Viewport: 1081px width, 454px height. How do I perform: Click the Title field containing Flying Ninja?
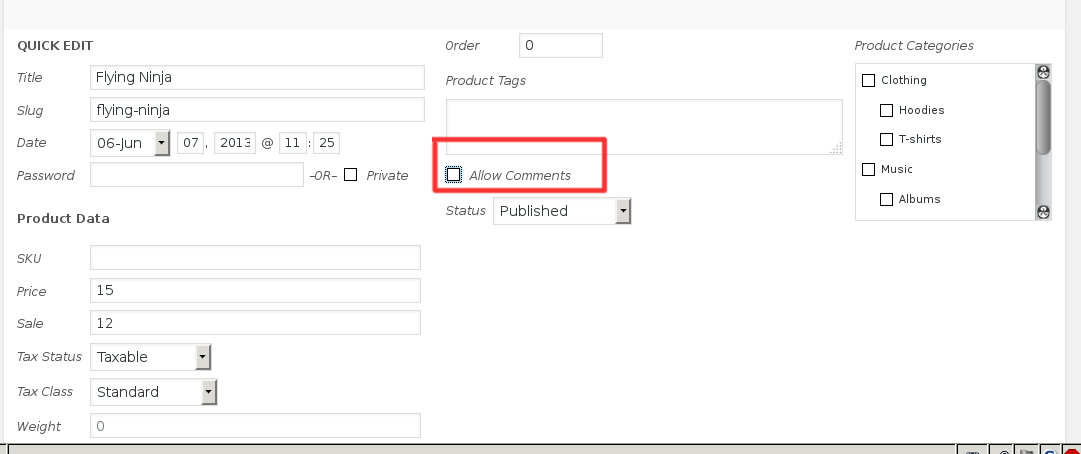tap(257, 78)
